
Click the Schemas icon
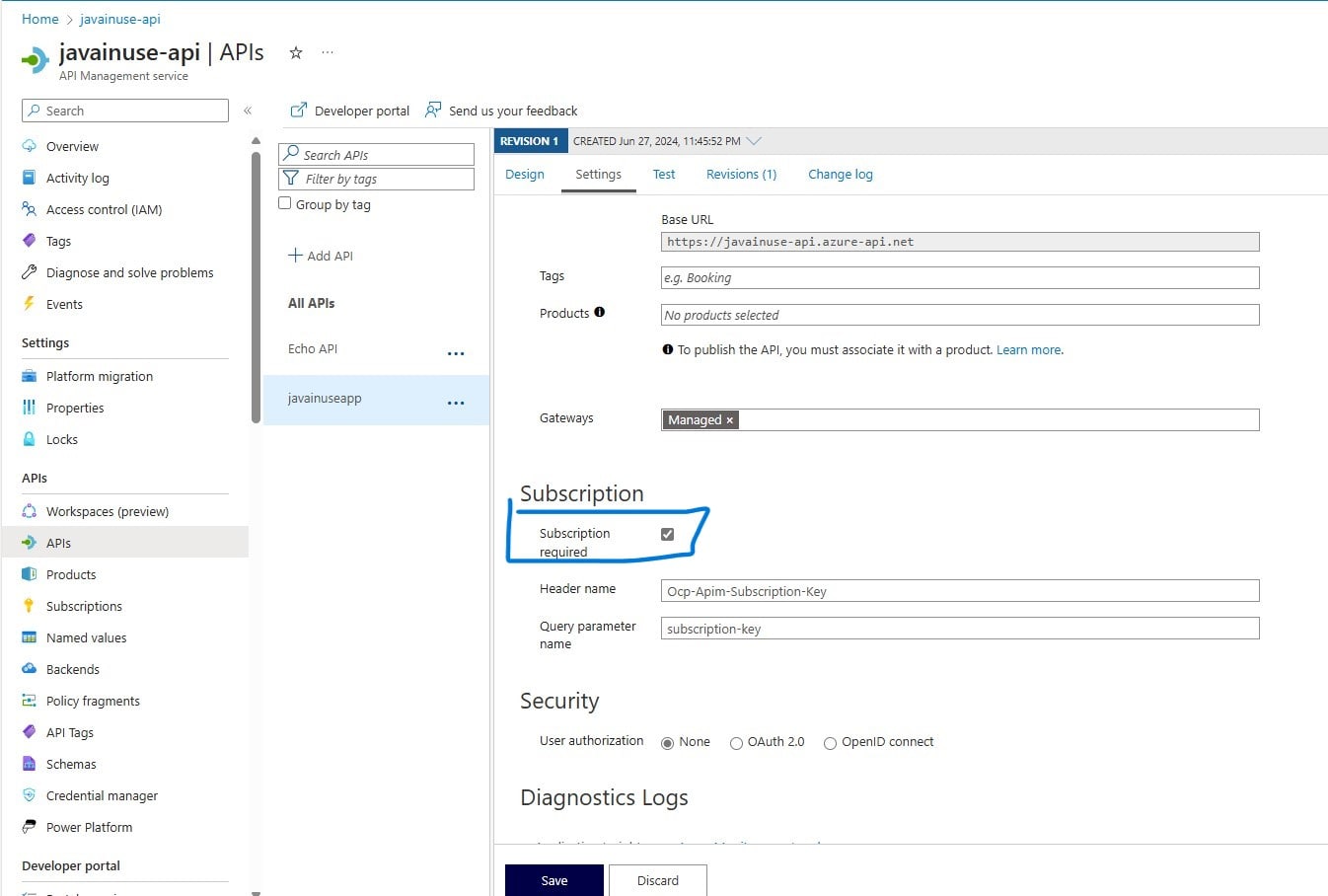click(x=29, y=764)
